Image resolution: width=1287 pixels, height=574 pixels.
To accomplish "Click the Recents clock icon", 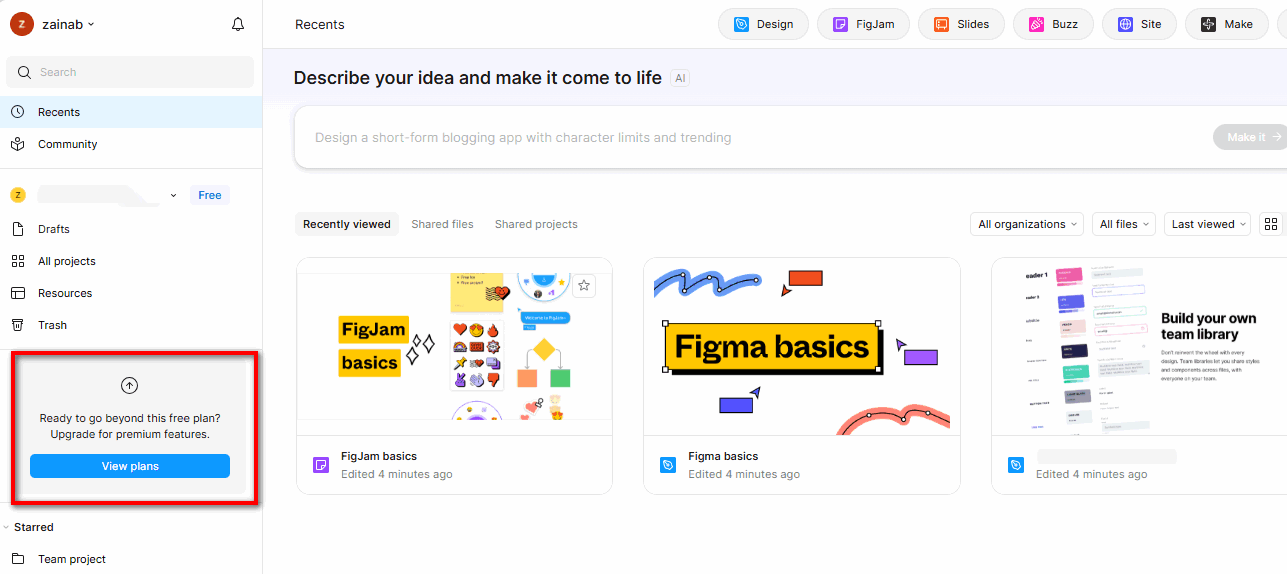I will coord(18,112).
